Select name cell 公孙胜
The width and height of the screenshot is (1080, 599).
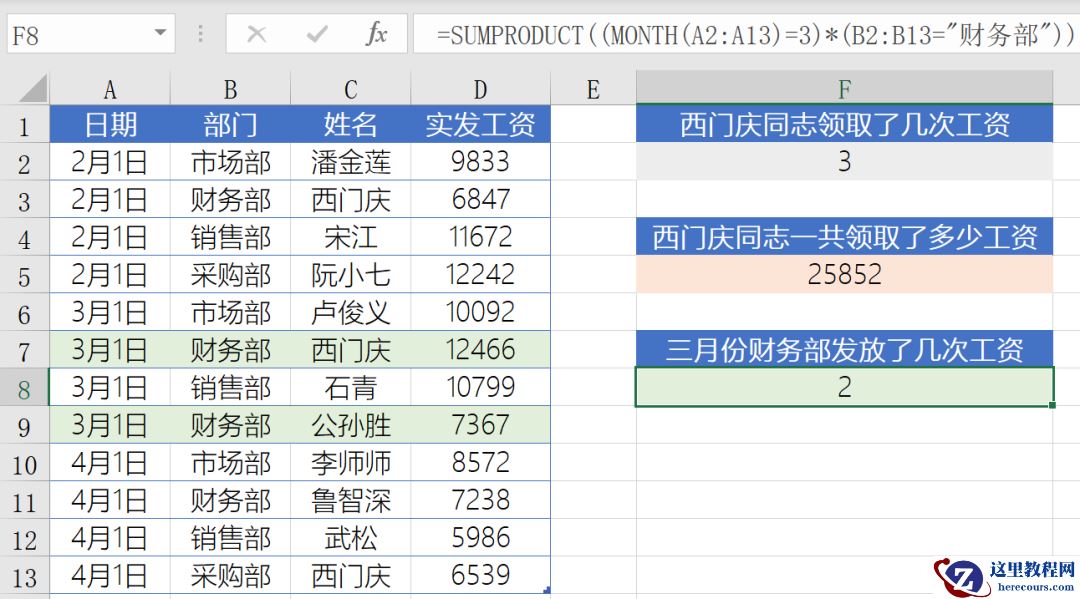pos(351,425)
